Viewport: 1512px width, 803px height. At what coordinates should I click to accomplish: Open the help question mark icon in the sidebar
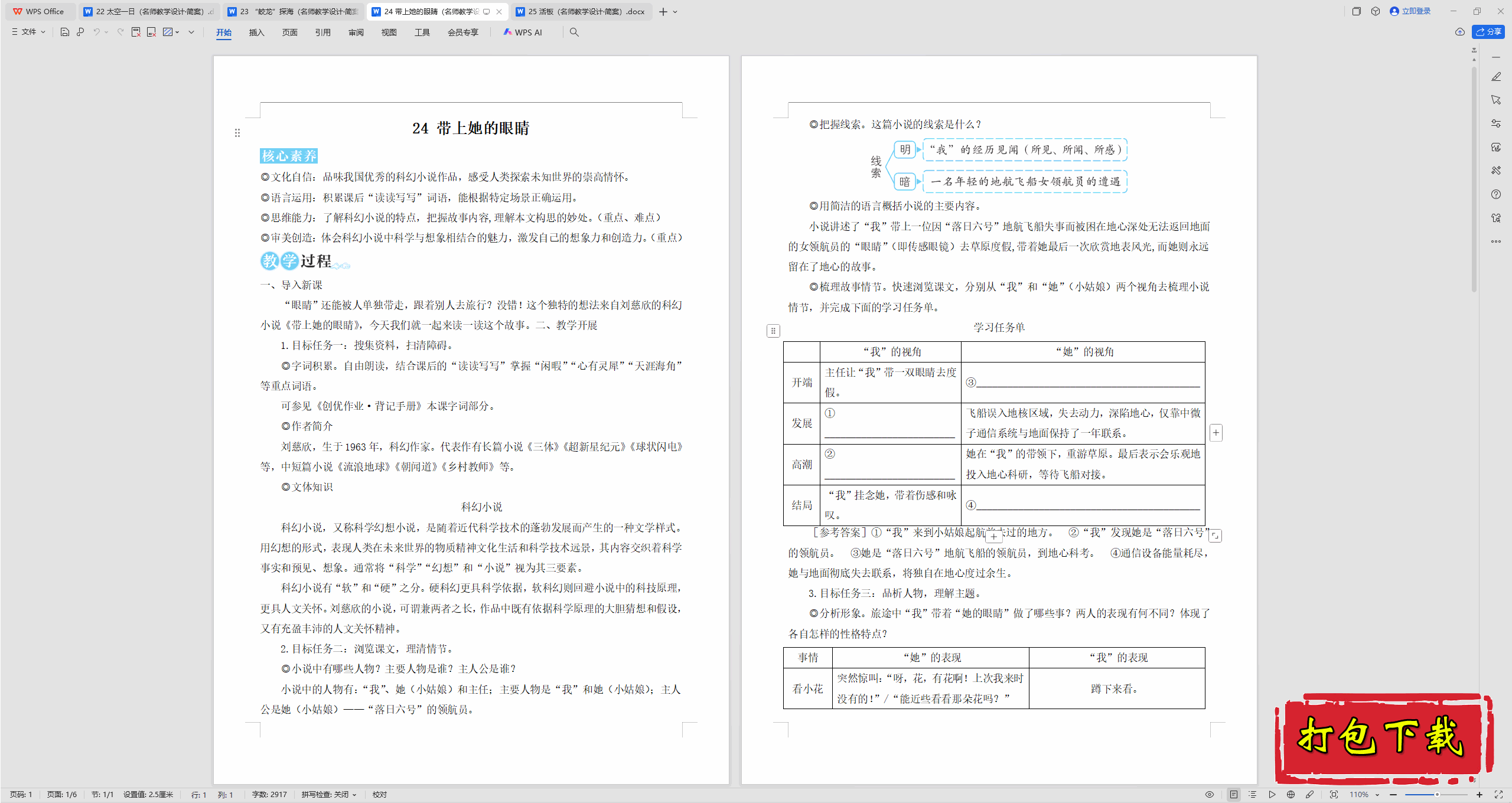pos(1496,194)
